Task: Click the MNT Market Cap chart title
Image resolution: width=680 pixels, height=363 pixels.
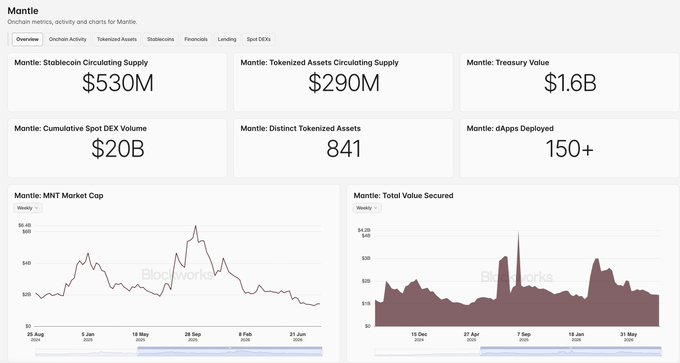Action: click(59, 196)
